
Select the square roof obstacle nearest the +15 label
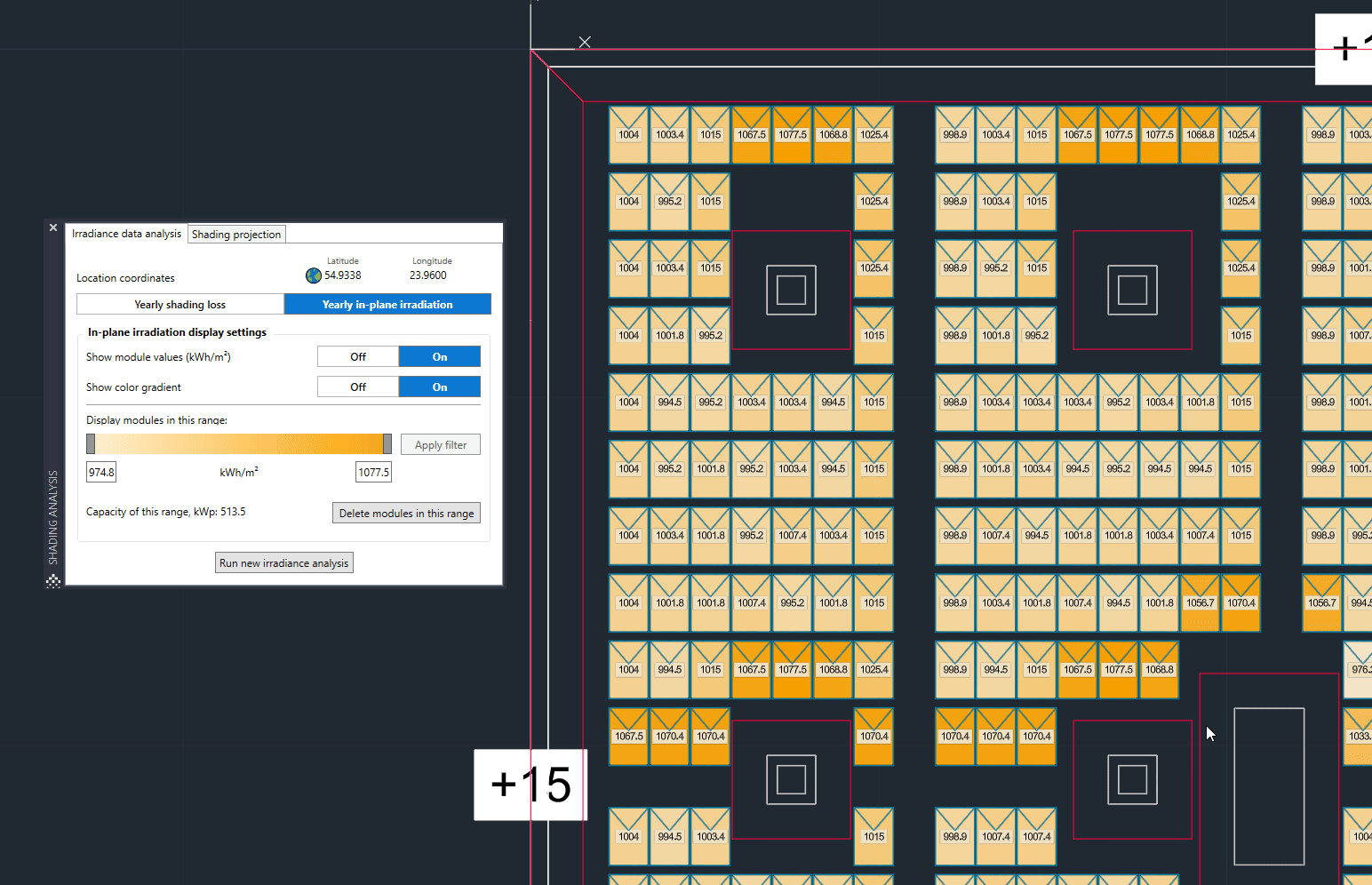coord(791,779)
